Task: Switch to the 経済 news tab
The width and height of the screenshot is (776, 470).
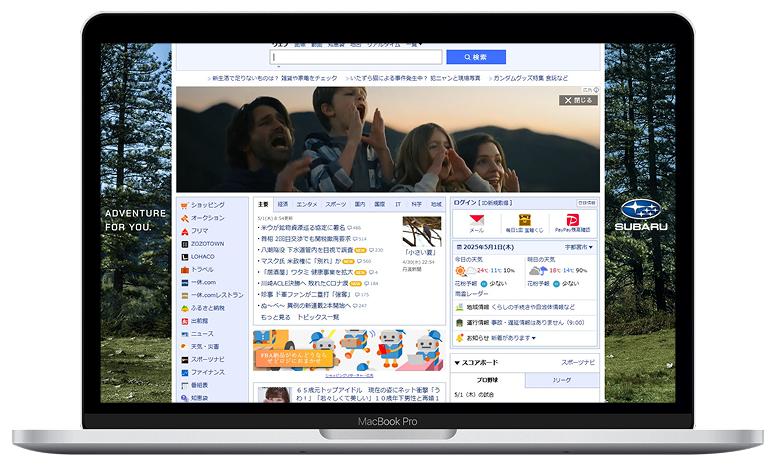Action: 283,203
